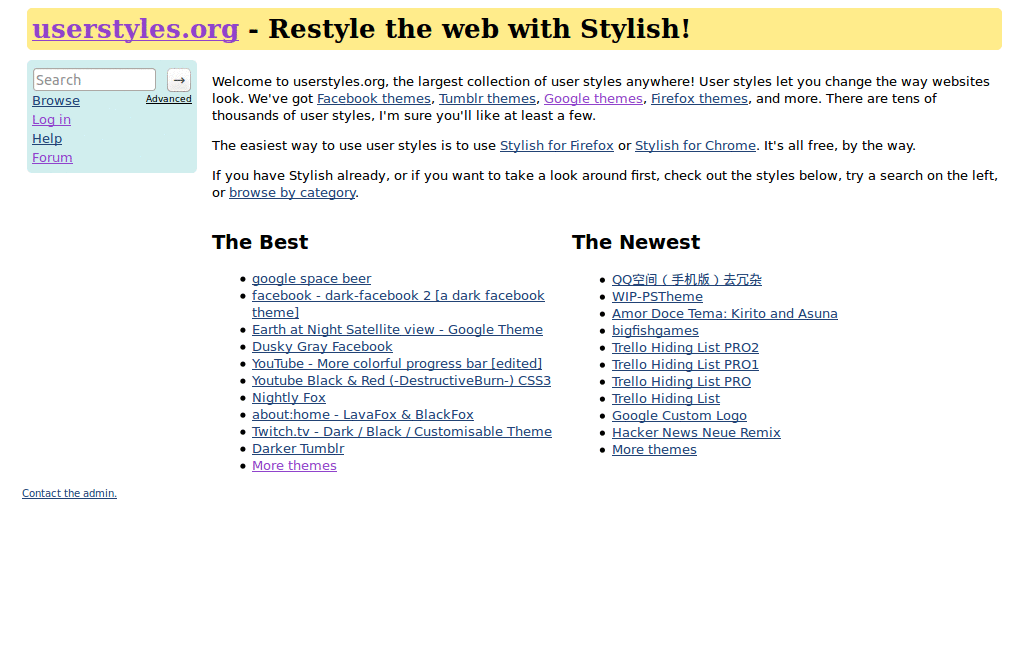This screenshot has height=645, width=1024.
Task: Visit the Forum sidebar link
Action: tap(52, 157)
